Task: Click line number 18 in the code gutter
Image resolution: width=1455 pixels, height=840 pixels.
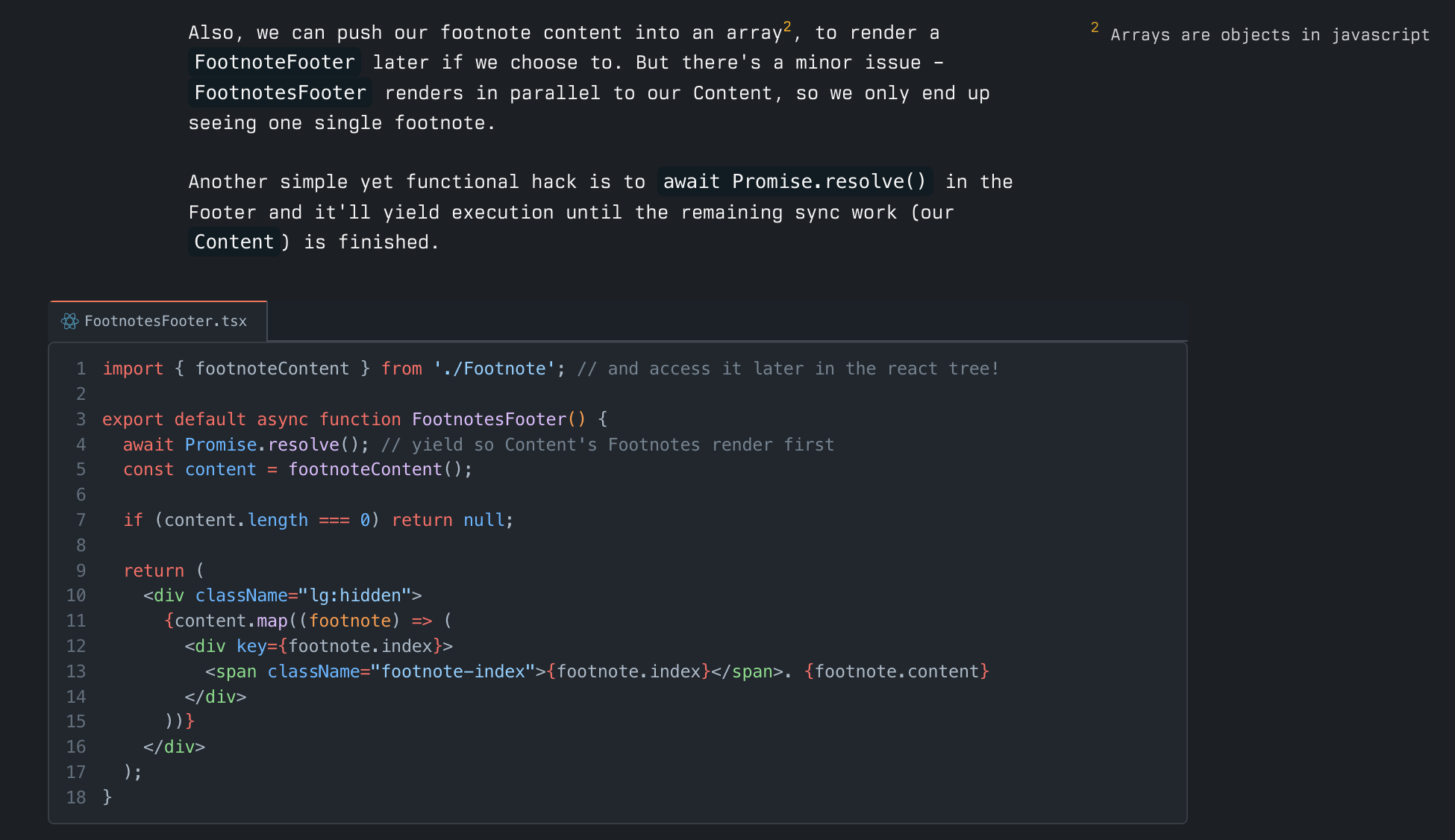Action: coord(76,797)
